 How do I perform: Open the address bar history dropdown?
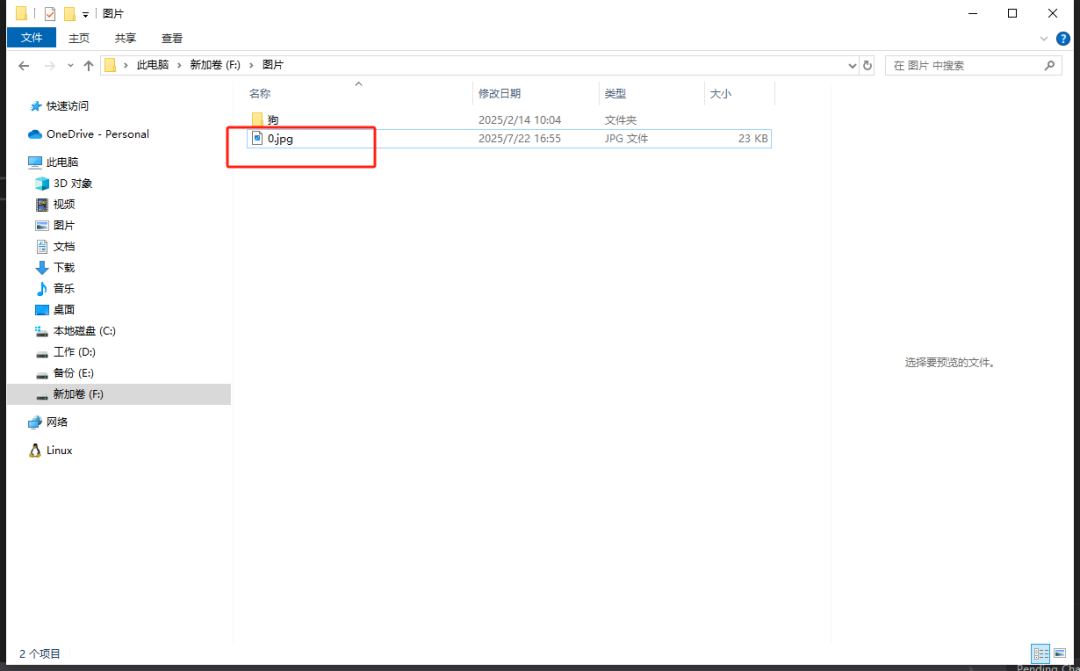[852, 65]
